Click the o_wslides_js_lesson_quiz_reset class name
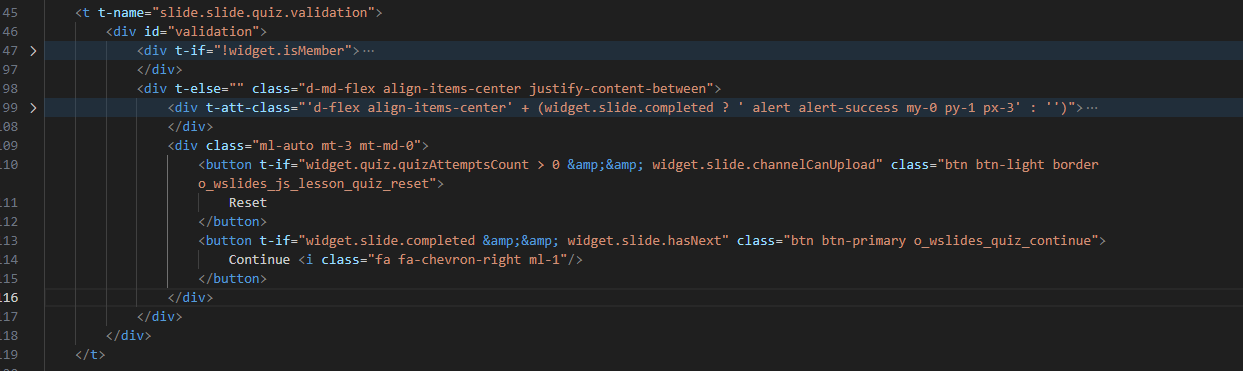This screenshot has height=371, width=1243. tap(317, 183)
